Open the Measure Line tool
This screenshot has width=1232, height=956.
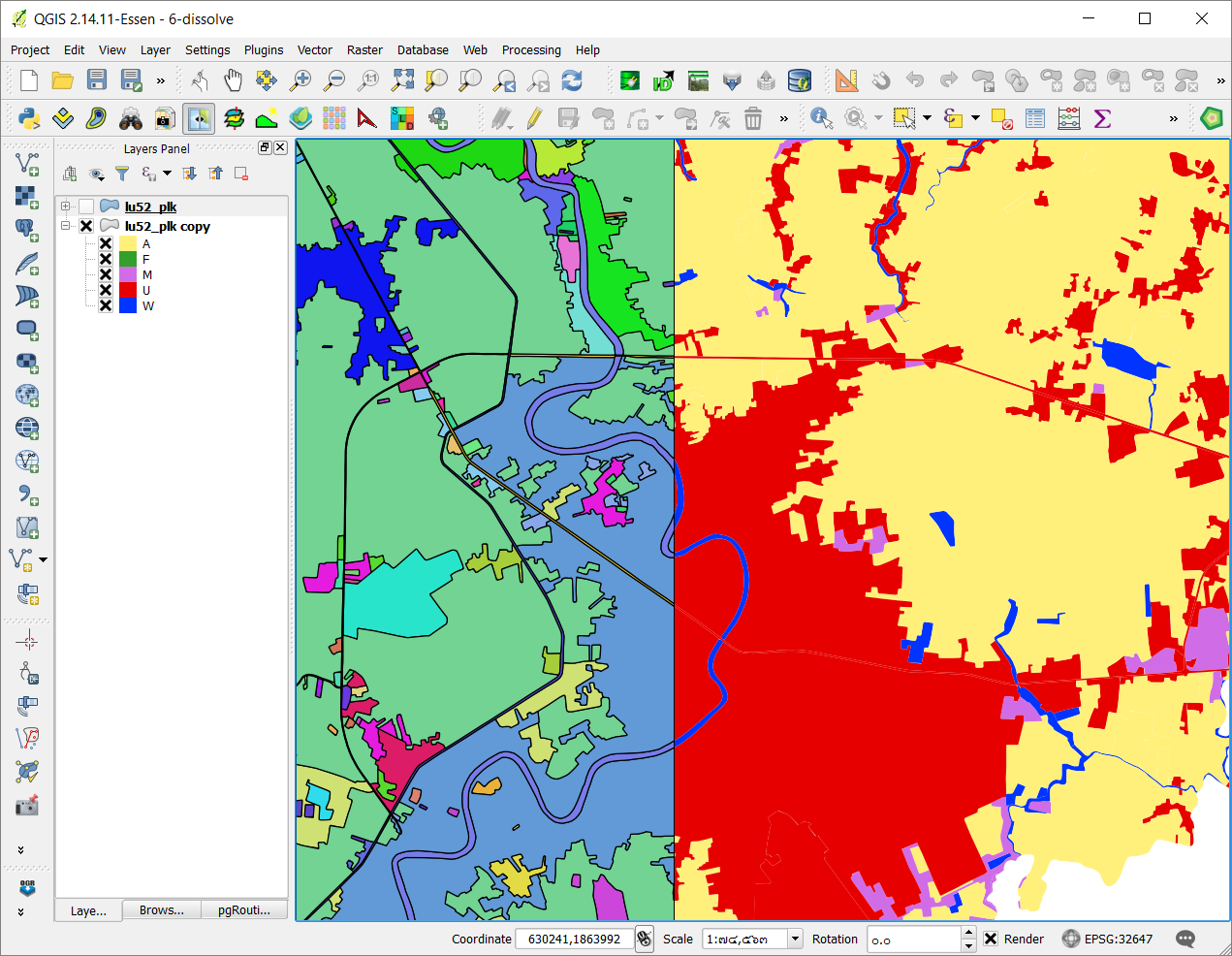[x=846, y=80]
